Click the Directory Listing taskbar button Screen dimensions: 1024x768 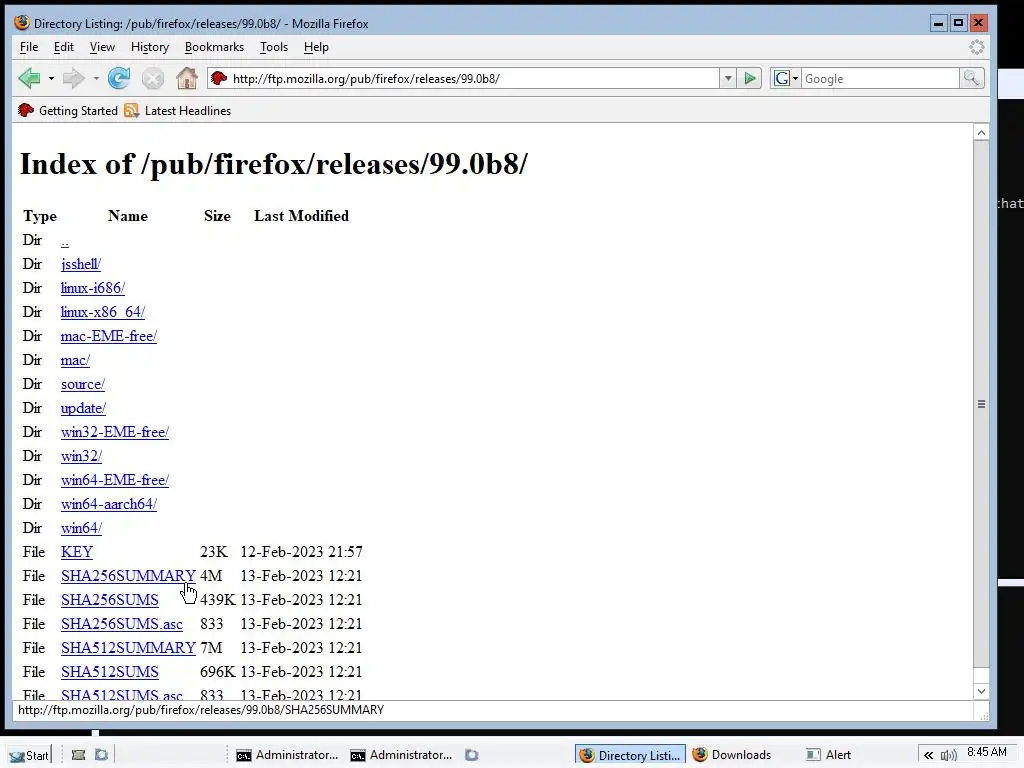pos(630,755)
